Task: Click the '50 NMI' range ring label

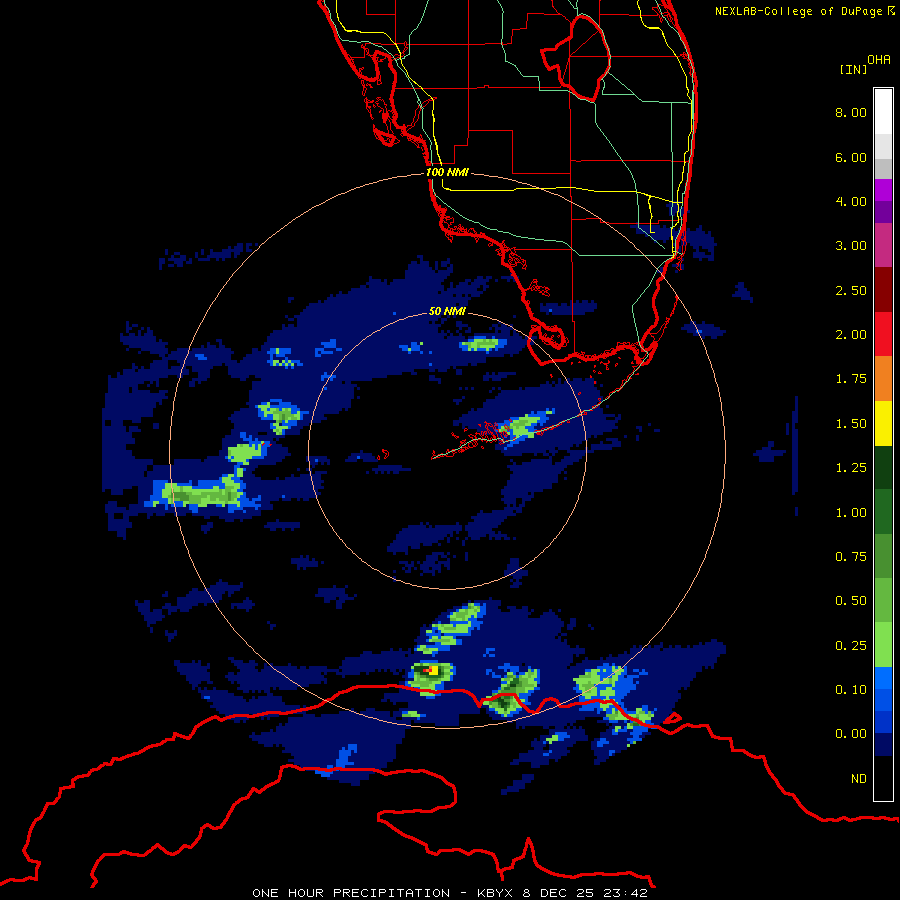Action: [x=447, y=311]
